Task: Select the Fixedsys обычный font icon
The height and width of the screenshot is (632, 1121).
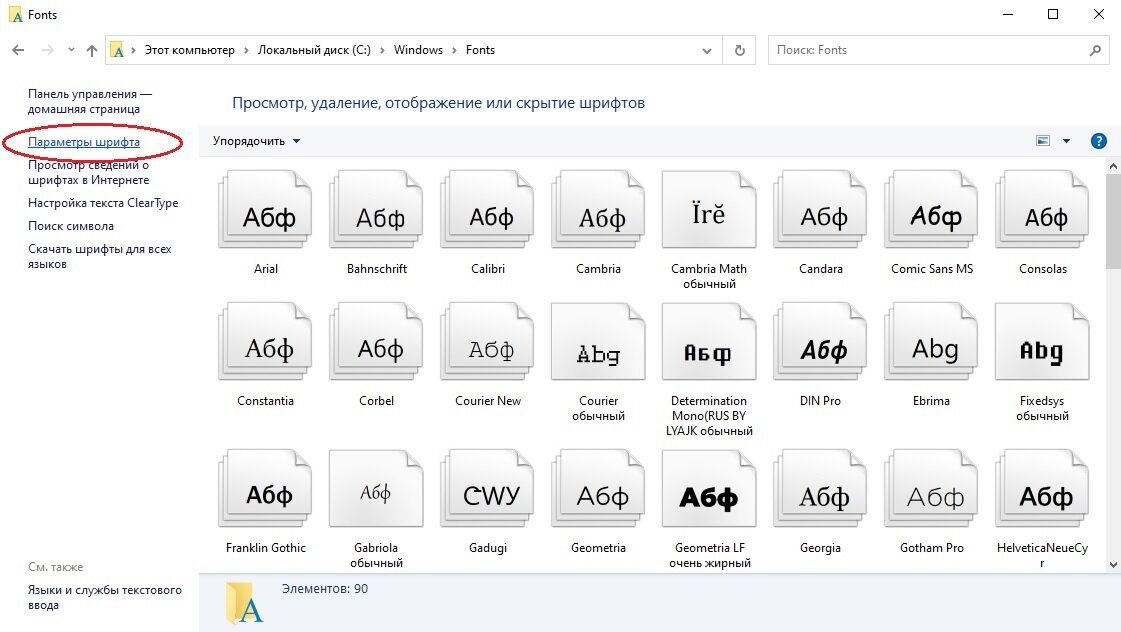Action: click(1042, 342)
